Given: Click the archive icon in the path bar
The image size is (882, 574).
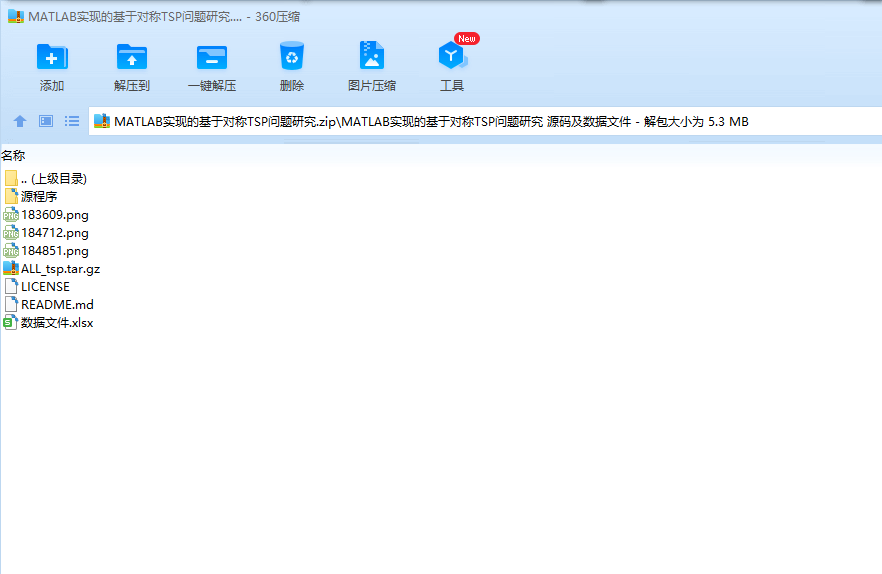Looking at the screenshot, I should point(102,121).
